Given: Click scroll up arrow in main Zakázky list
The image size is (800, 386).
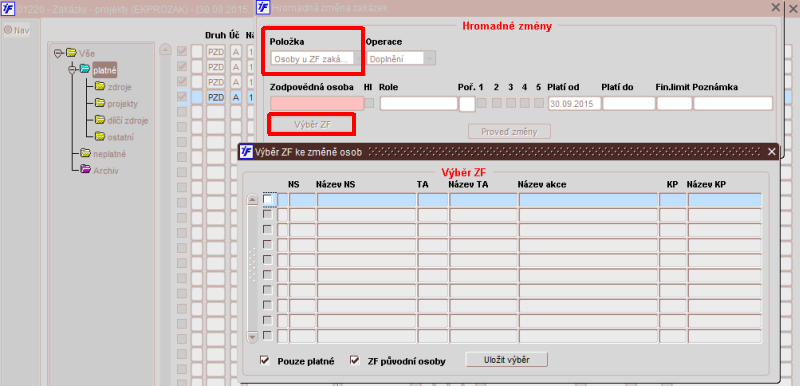Looking at the screenshot, I should tap(165, 49).
